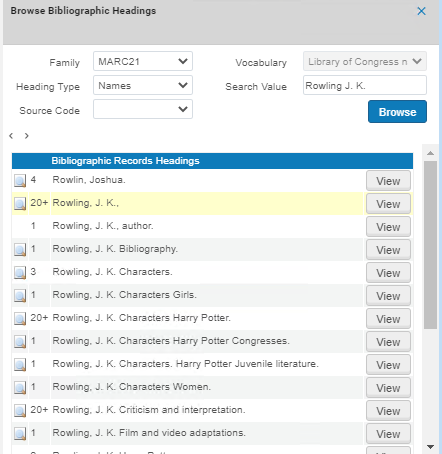Image resolution: width=442 pixels, height=454 pixels.
Task: Select text 'Rowling, J. K. Criticism and interpretation.'
Action: pos(149,410)
